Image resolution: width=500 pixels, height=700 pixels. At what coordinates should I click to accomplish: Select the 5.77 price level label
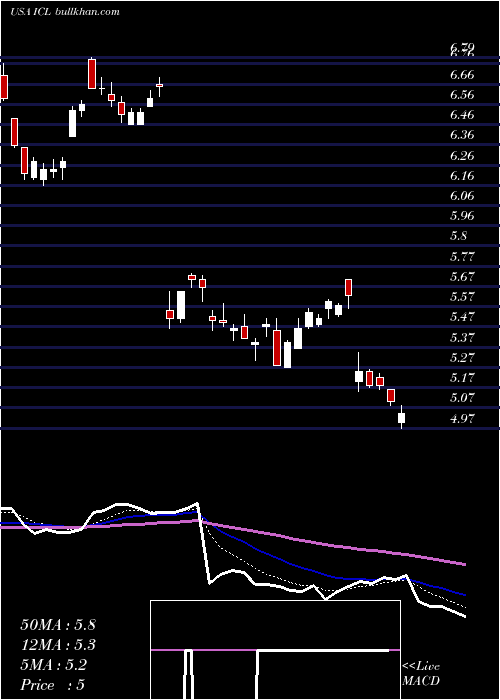click(x=462, y=257)
